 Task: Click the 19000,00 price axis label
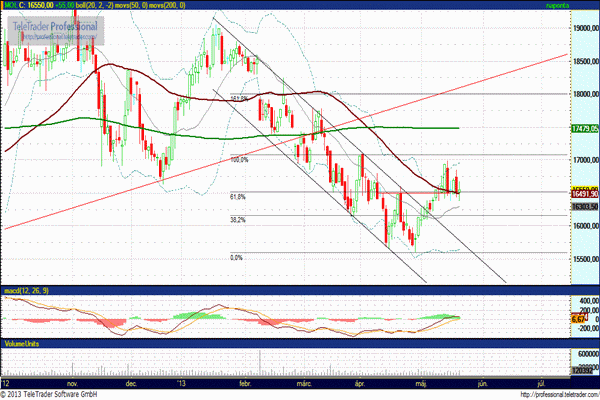click(x=586, y=28)
